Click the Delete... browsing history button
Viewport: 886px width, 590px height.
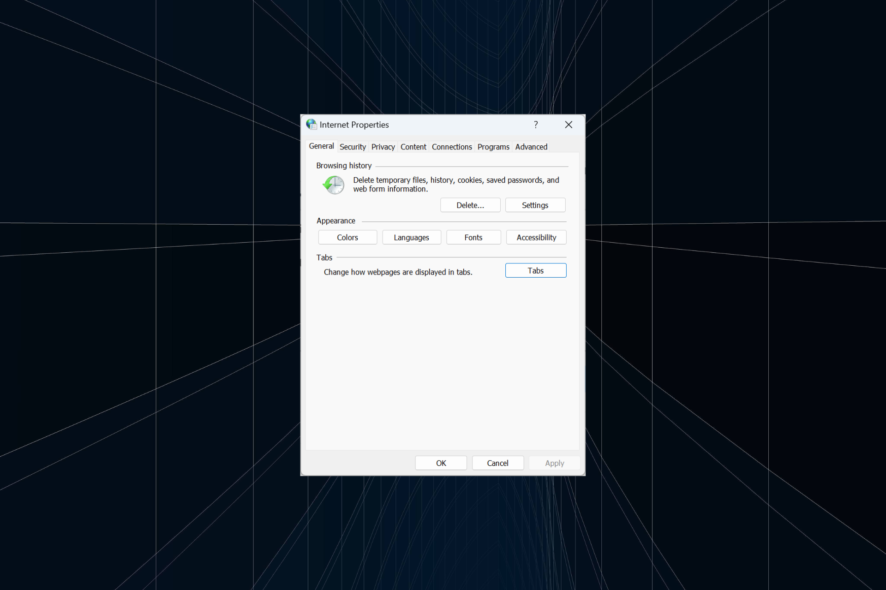[x=470, y=205]
